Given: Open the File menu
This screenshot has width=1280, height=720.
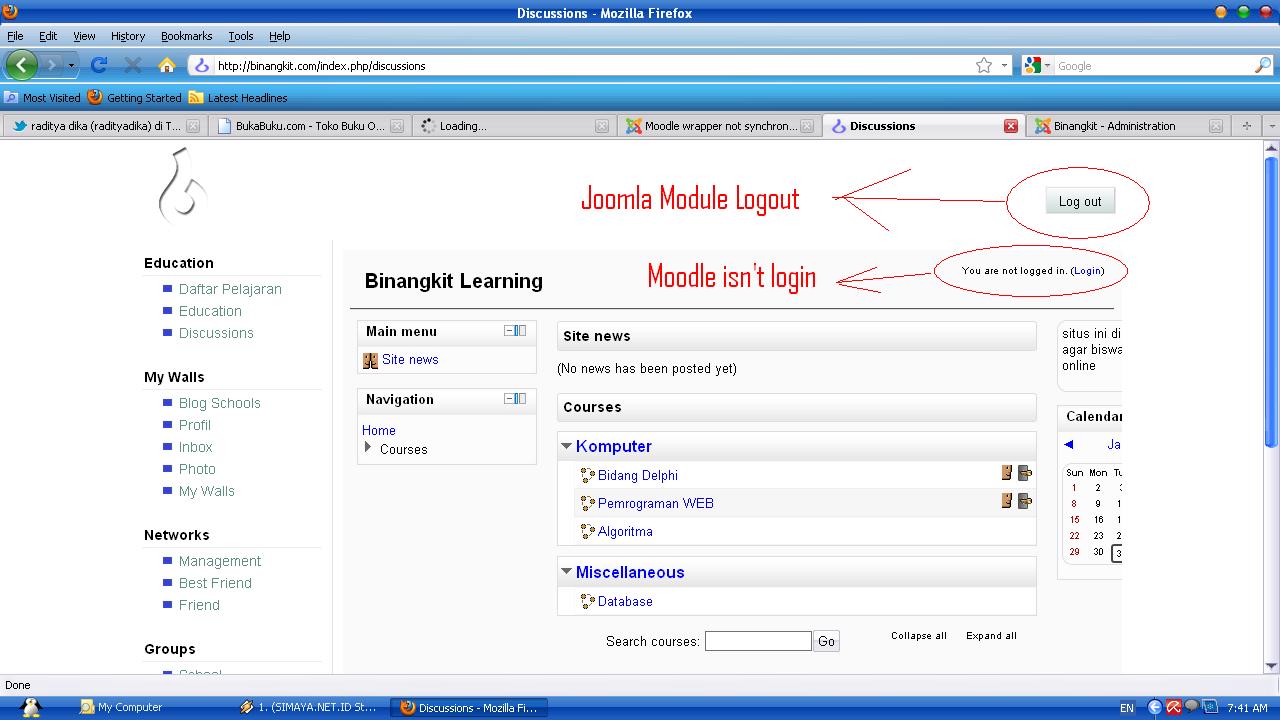Looking at the screenshot, I should (15, 36).
